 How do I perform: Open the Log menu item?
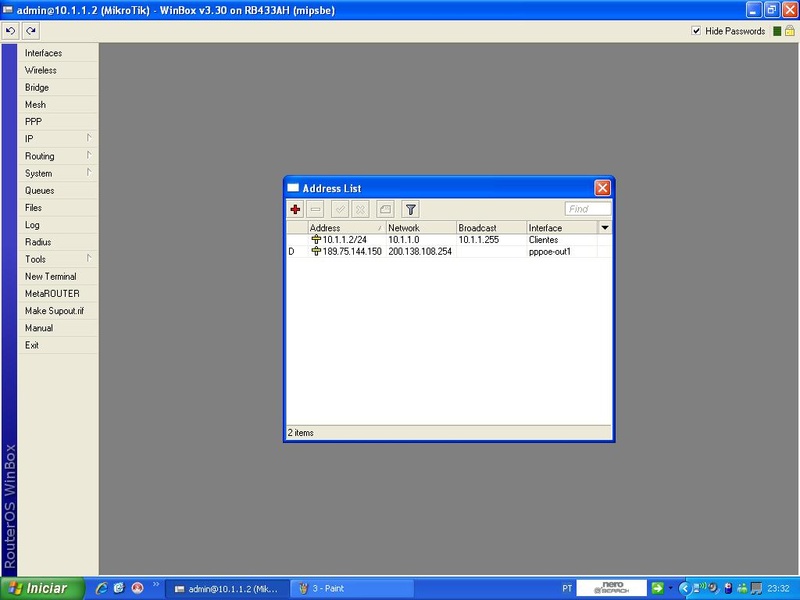click(x=58, y=224)
